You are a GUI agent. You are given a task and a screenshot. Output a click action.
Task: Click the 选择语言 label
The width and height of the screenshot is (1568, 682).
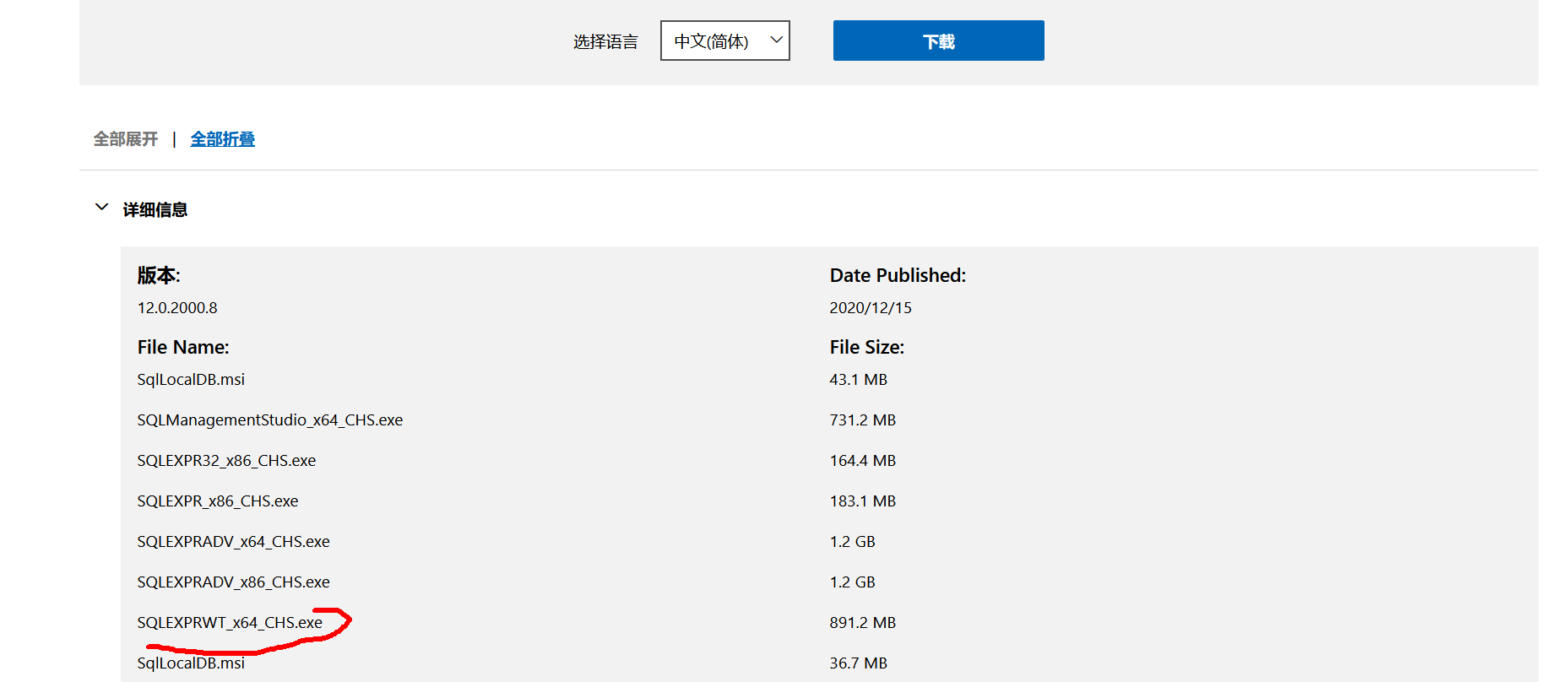[x=605, y=41]
